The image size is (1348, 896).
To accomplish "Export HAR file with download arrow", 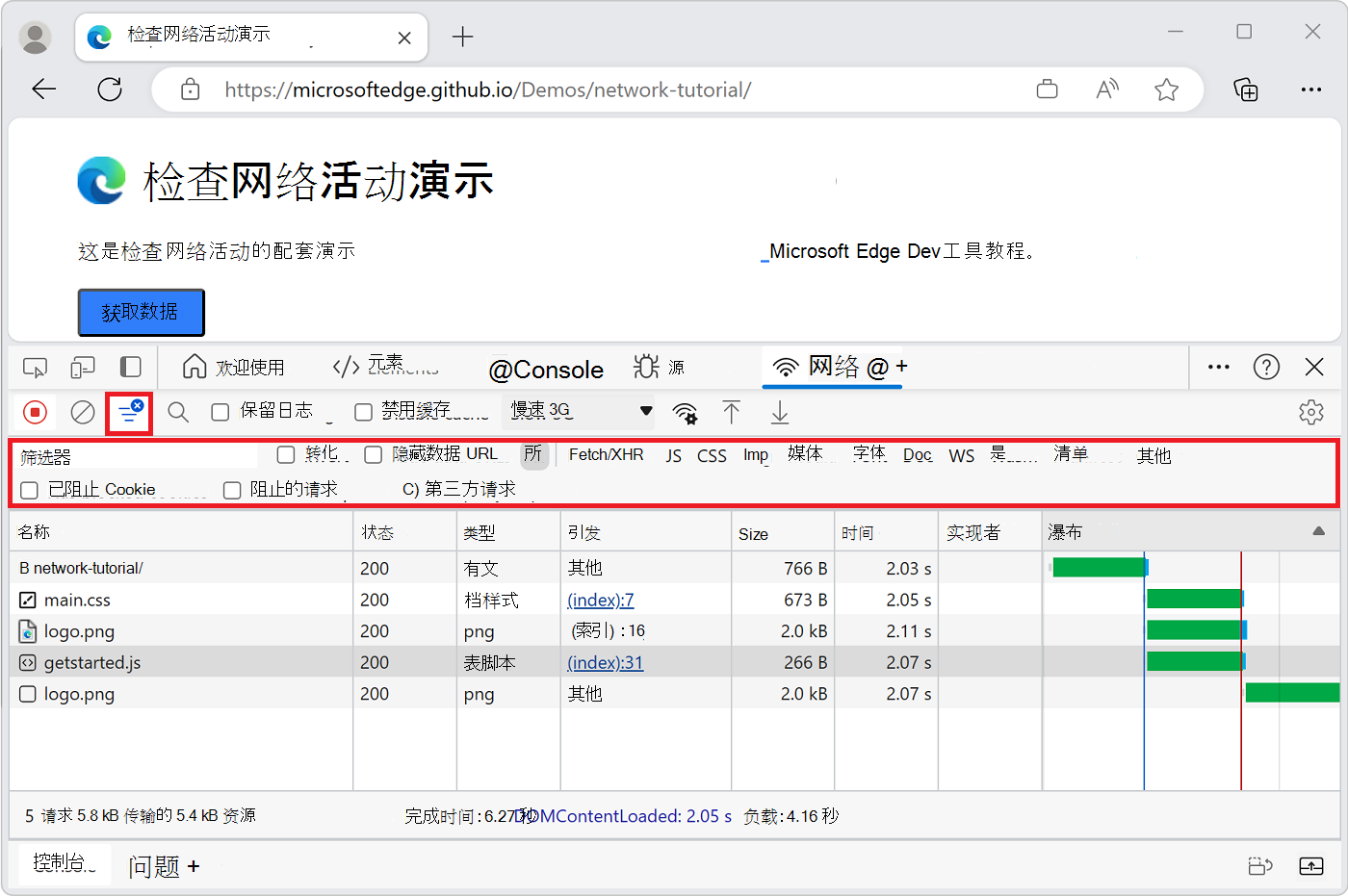I will [x=780, y=412].
